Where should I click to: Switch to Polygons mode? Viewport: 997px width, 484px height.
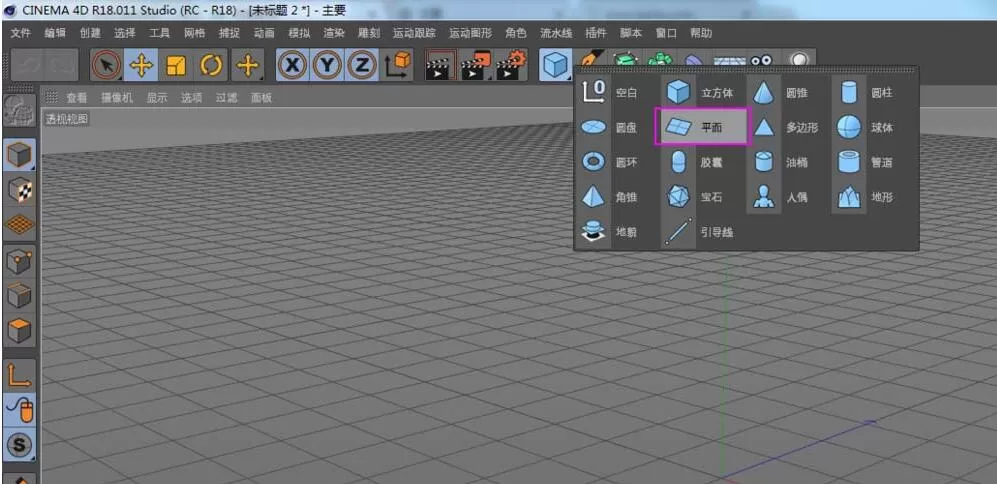[19, 331]
